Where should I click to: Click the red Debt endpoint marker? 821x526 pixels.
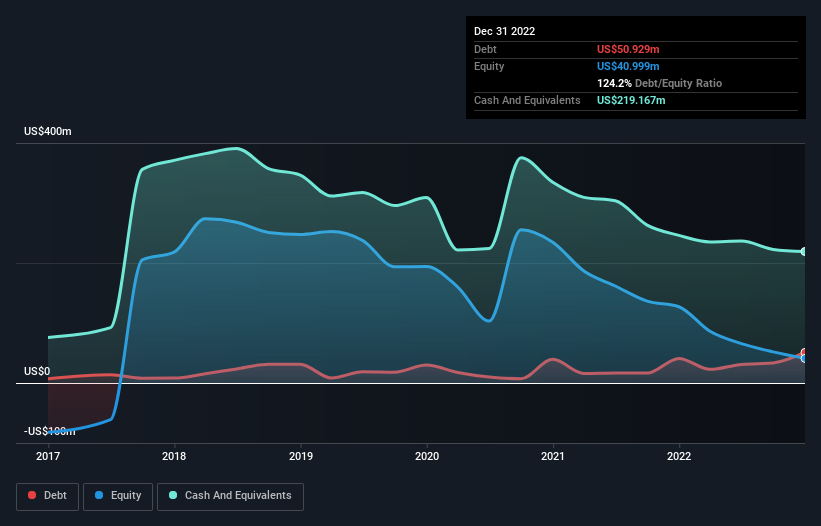click(804, 353)
